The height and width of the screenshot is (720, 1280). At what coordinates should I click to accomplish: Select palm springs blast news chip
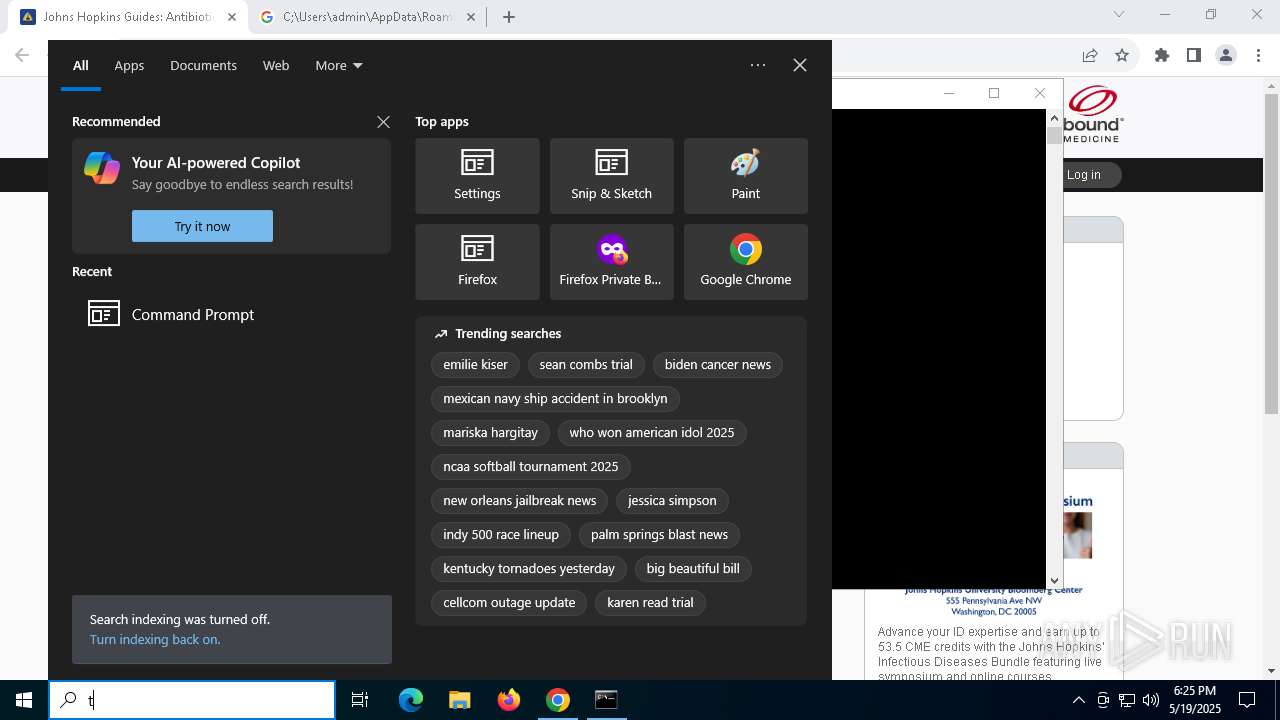[x=659, y=535]
